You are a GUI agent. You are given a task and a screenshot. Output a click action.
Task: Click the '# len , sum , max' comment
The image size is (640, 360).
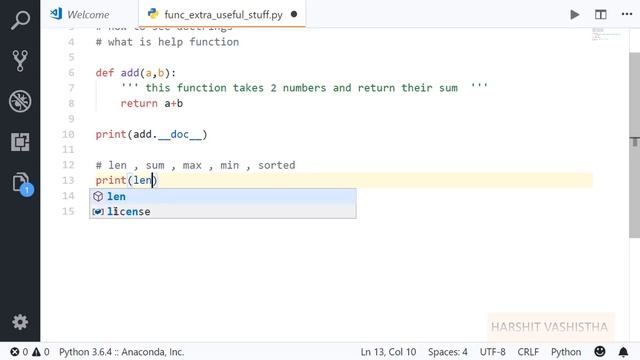[x=196, y=165]
